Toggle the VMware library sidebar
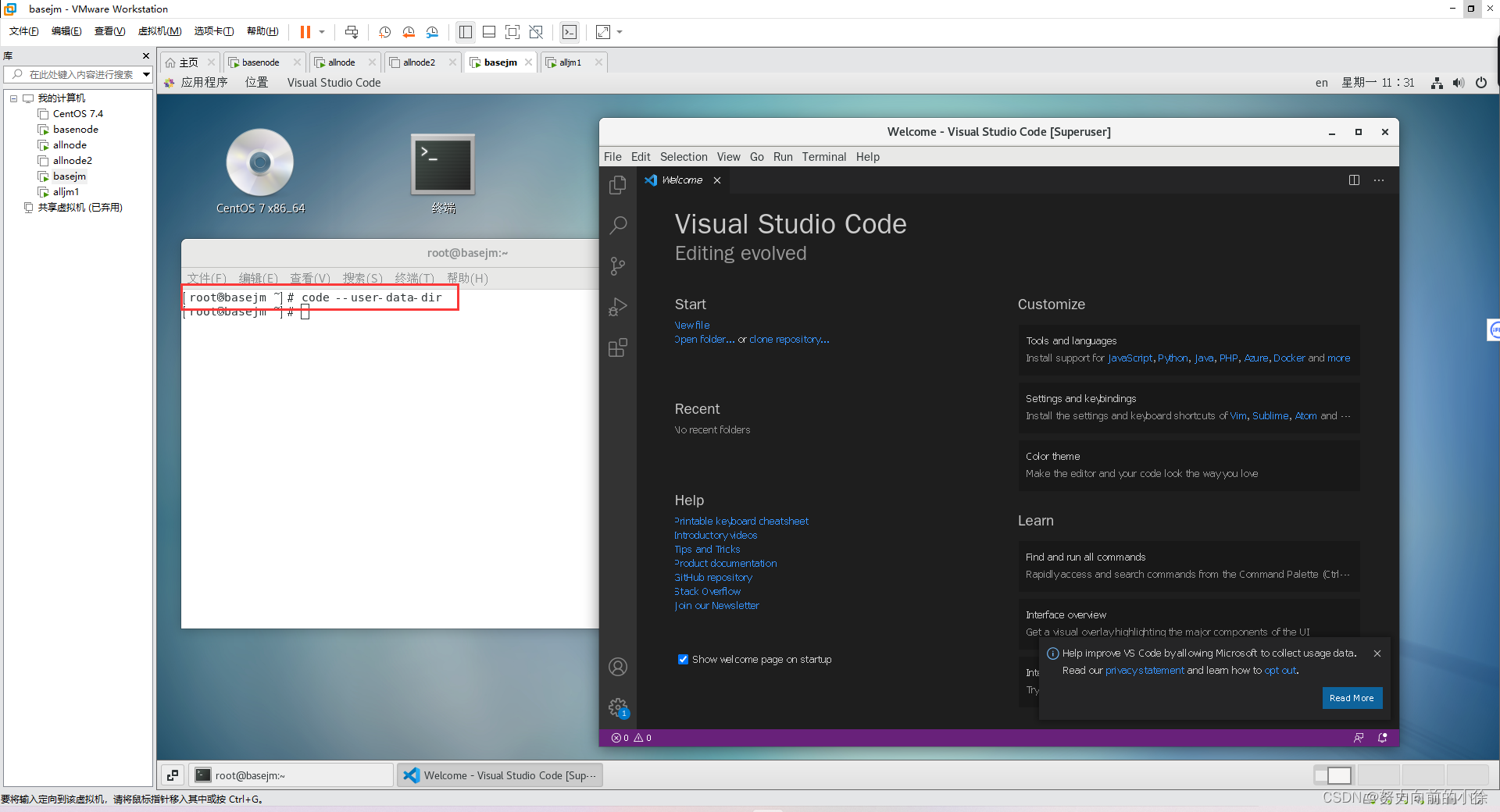 [x=466, y=32]
